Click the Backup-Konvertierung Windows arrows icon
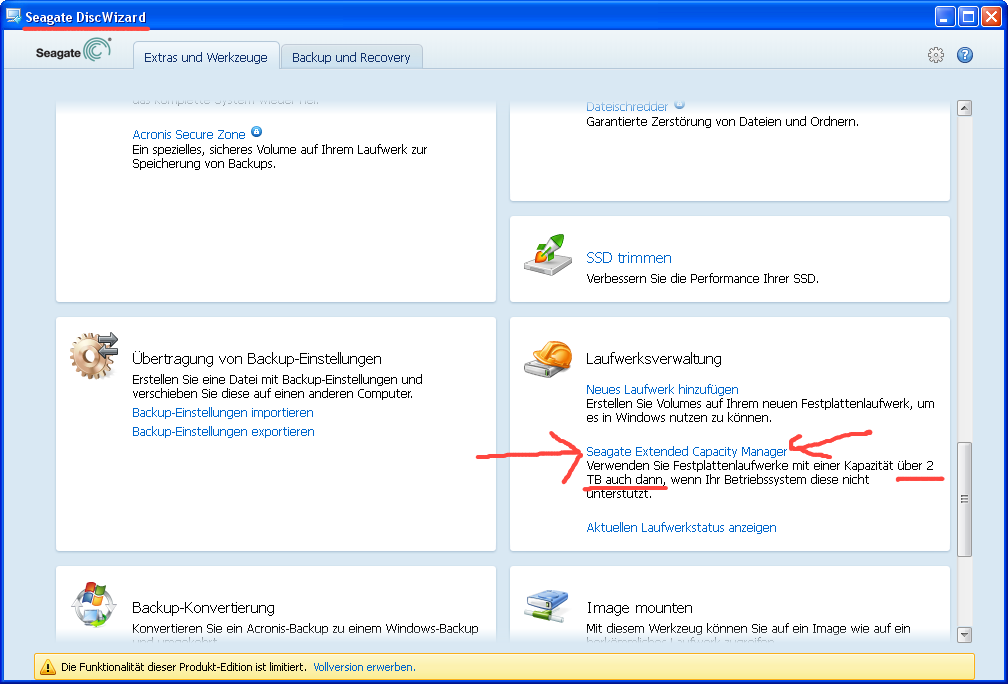1008x684 pixels. (x=94, y=604)
